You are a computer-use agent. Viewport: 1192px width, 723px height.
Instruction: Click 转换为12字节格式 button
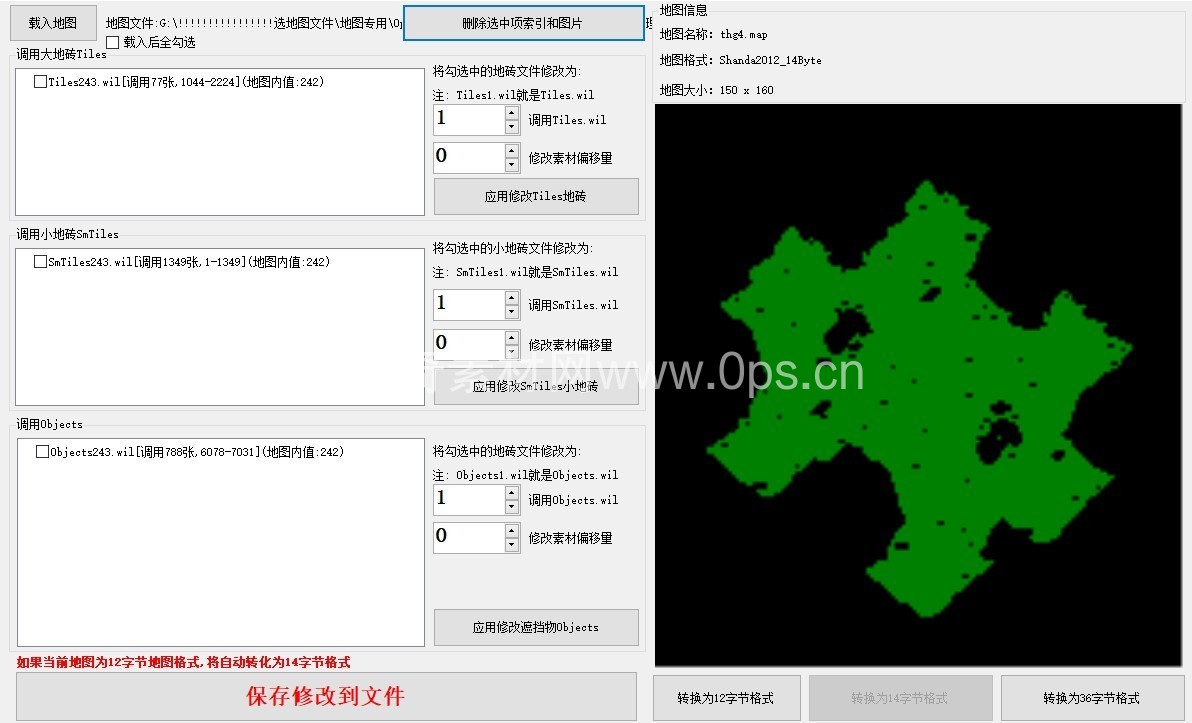725,698
